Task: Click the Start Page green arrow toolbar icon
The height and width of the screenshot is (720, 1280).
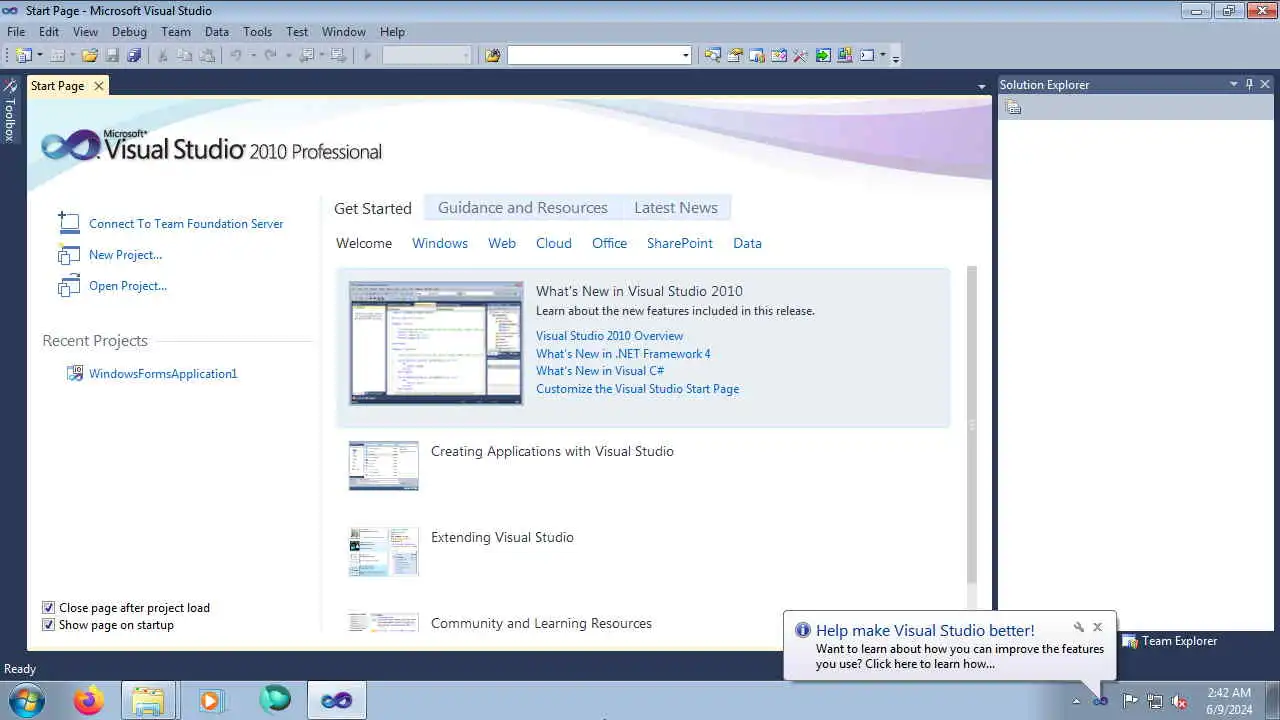Action: click(823, 56)
